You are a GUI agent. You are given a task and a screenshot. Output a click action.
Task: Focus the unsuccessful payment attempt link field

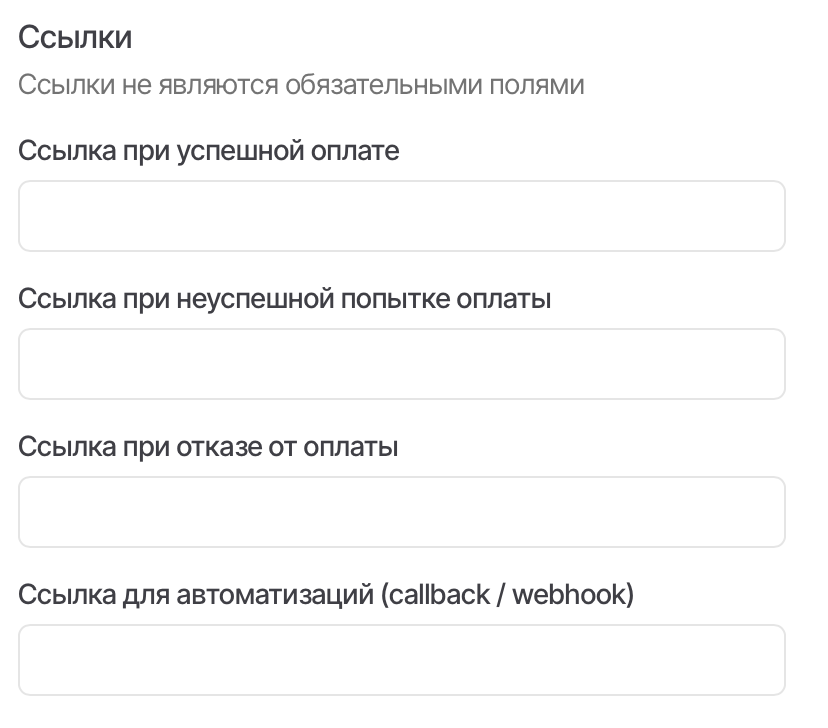tap(401, 364)
